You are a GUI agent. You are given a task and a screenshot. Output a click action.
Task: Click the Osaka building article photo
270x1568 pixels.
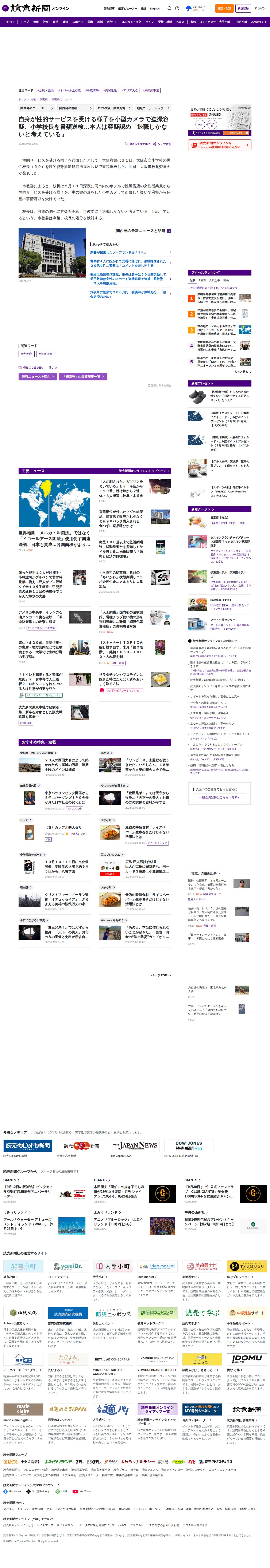[x=52, y=253]
